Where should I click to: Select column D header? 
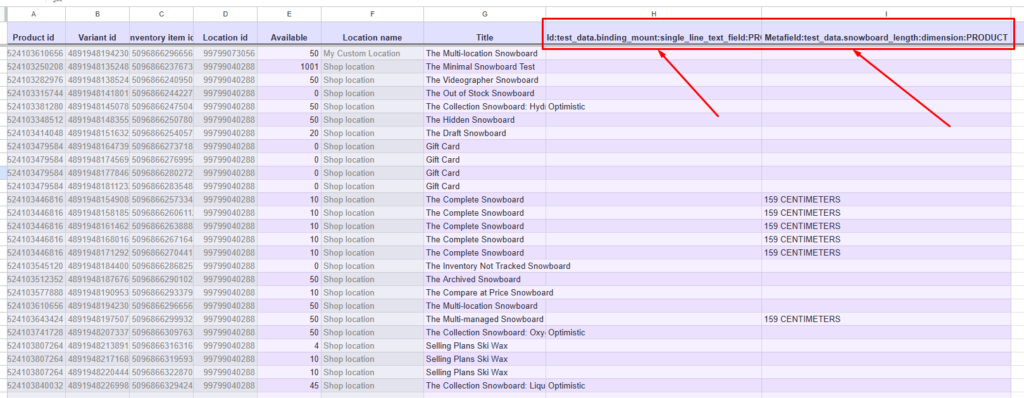click(x=225, y=14)
